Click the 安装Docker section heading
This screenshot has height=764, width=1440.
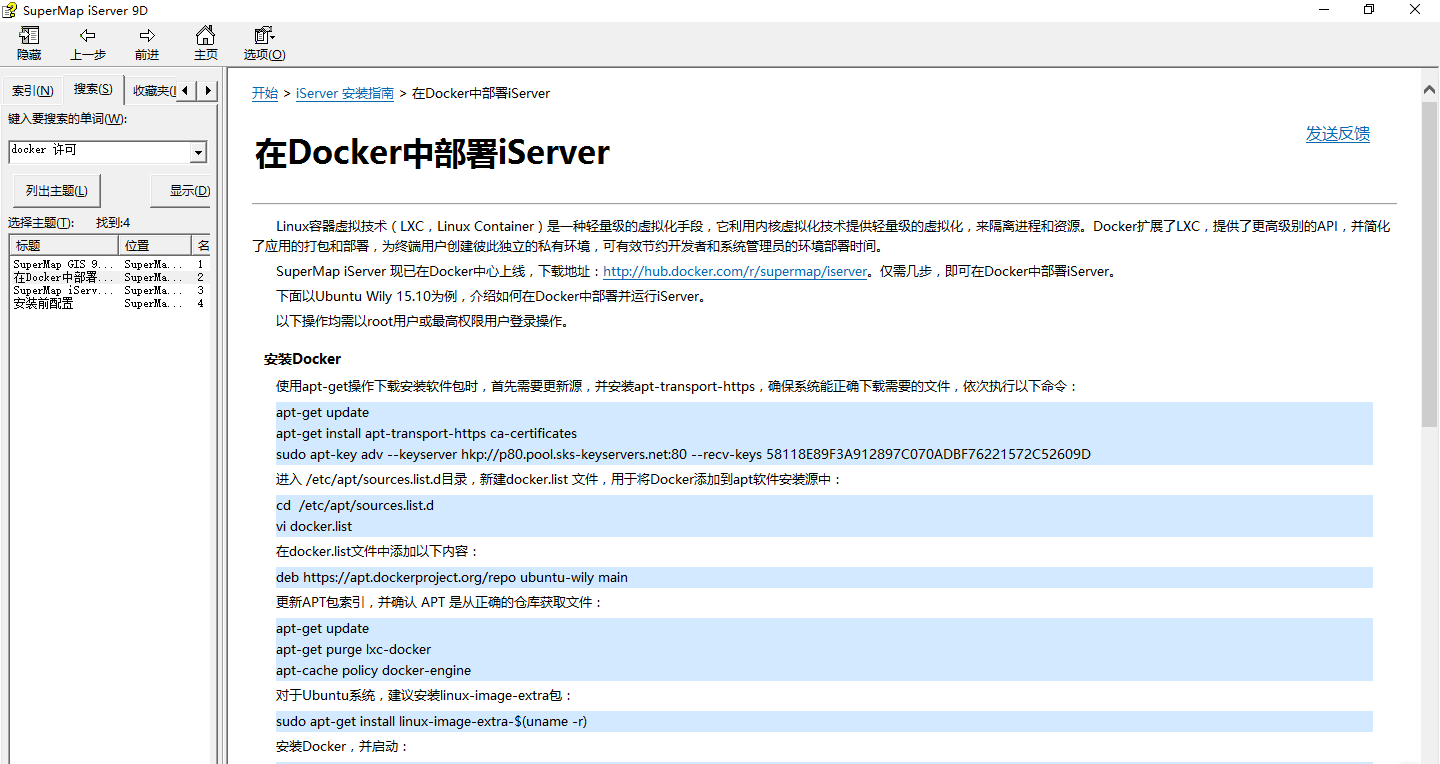[302, 359]
